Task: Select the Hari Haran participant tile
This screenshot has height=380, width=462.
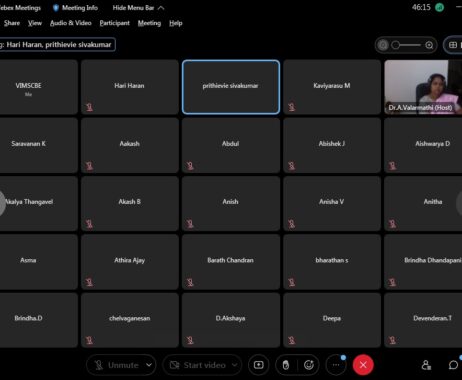Action: click(130, 87)
